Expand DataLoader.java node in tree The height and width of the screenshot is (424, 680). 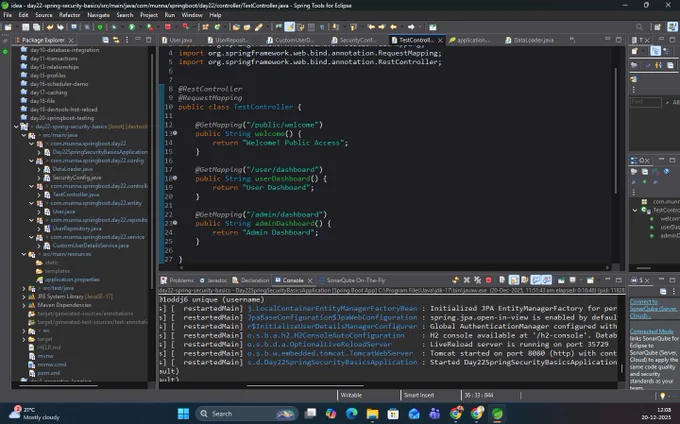point(39,169)
